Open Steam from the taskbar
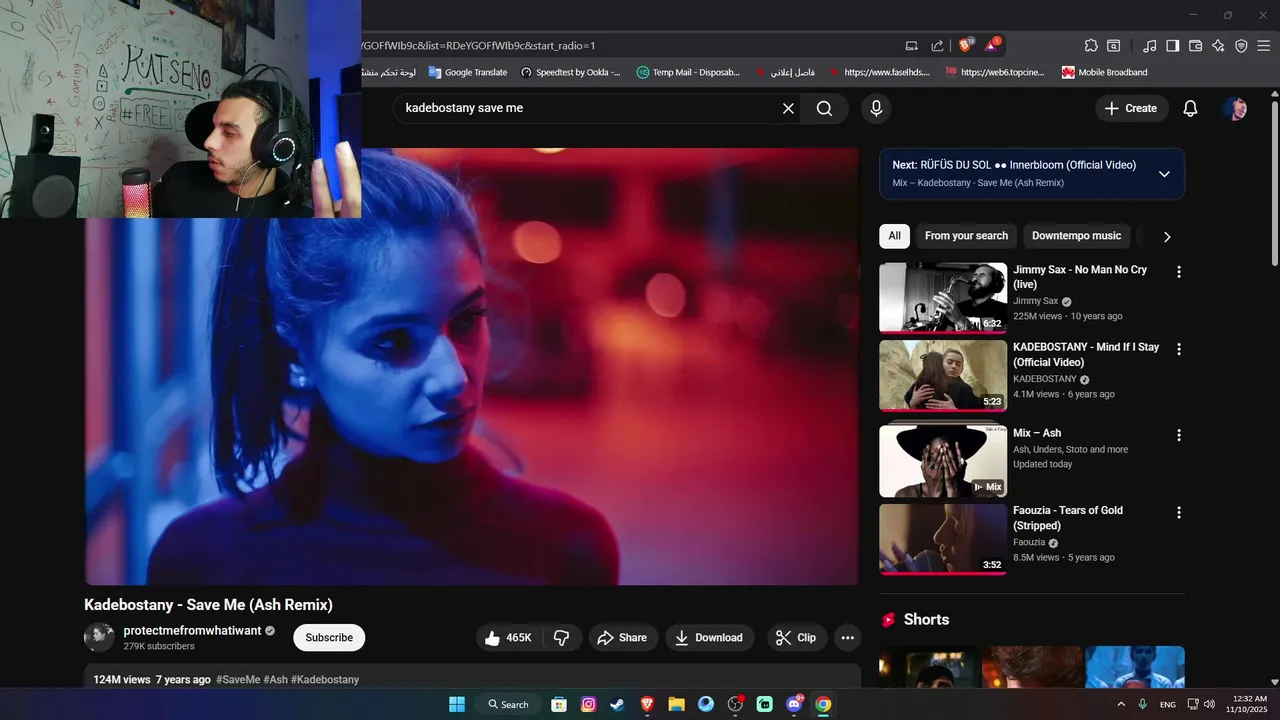 tap(618, 704)
